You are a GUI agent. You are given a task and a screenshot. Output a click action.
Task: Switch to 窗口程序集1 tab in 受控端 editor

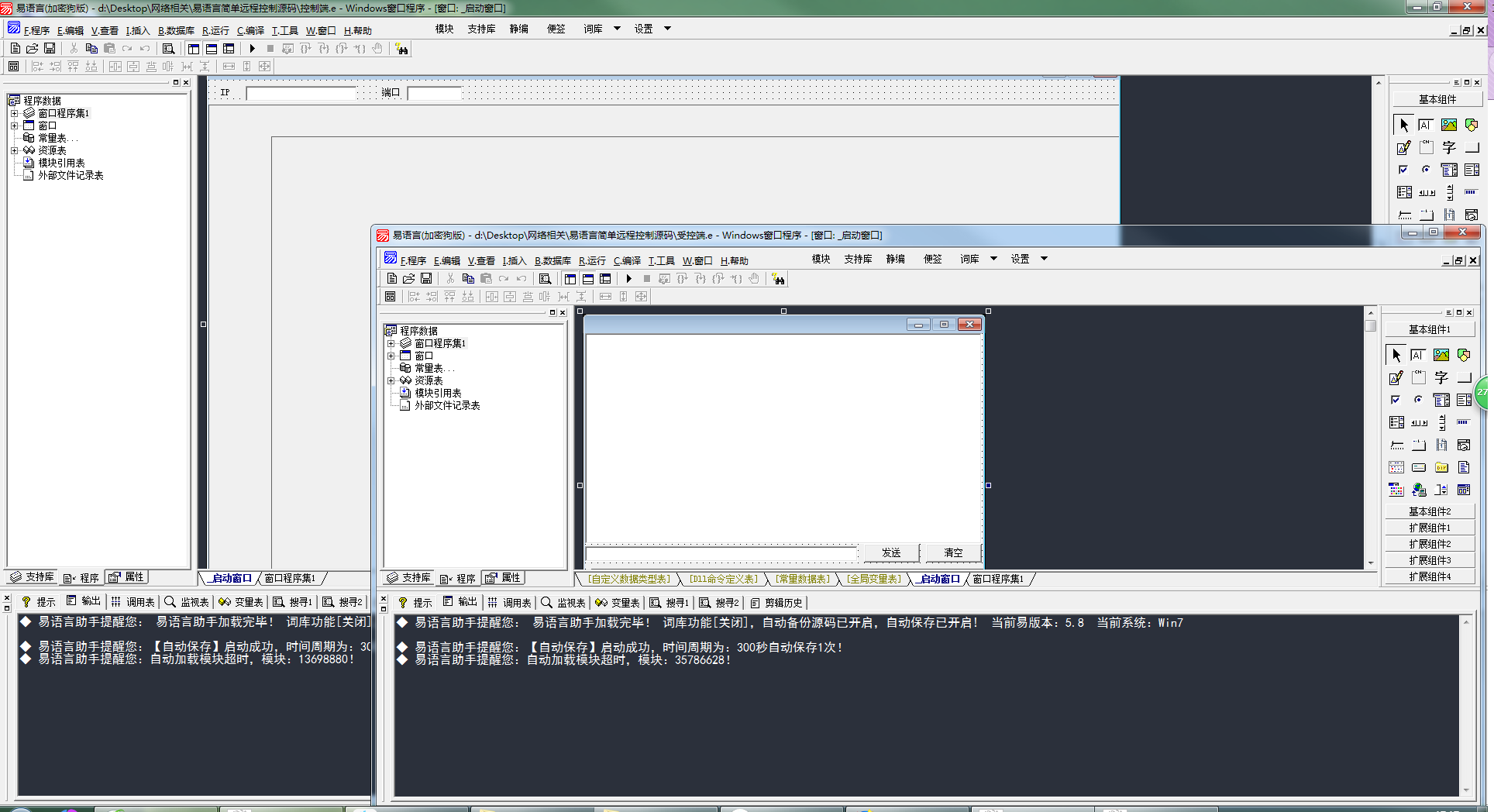[x=998, y=579]
